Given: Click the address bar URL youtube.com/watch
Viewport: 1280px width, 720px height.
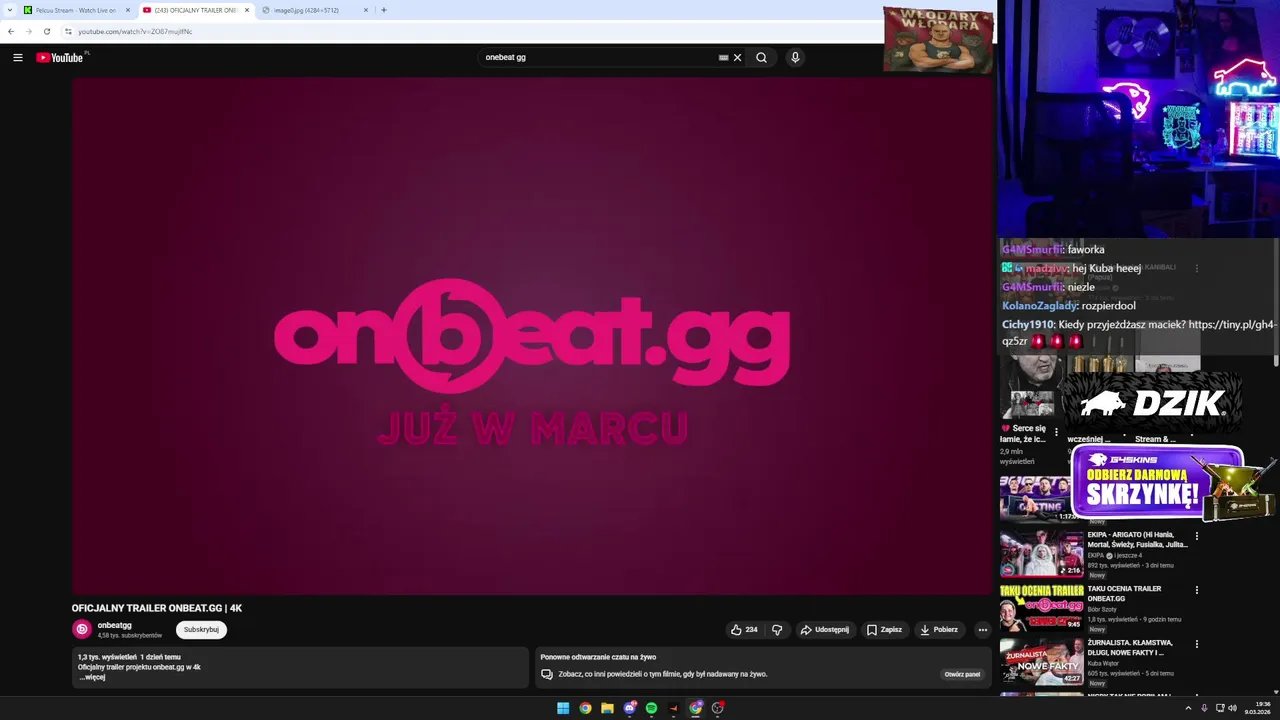Looking at the screenshot, I should point(135,31).
